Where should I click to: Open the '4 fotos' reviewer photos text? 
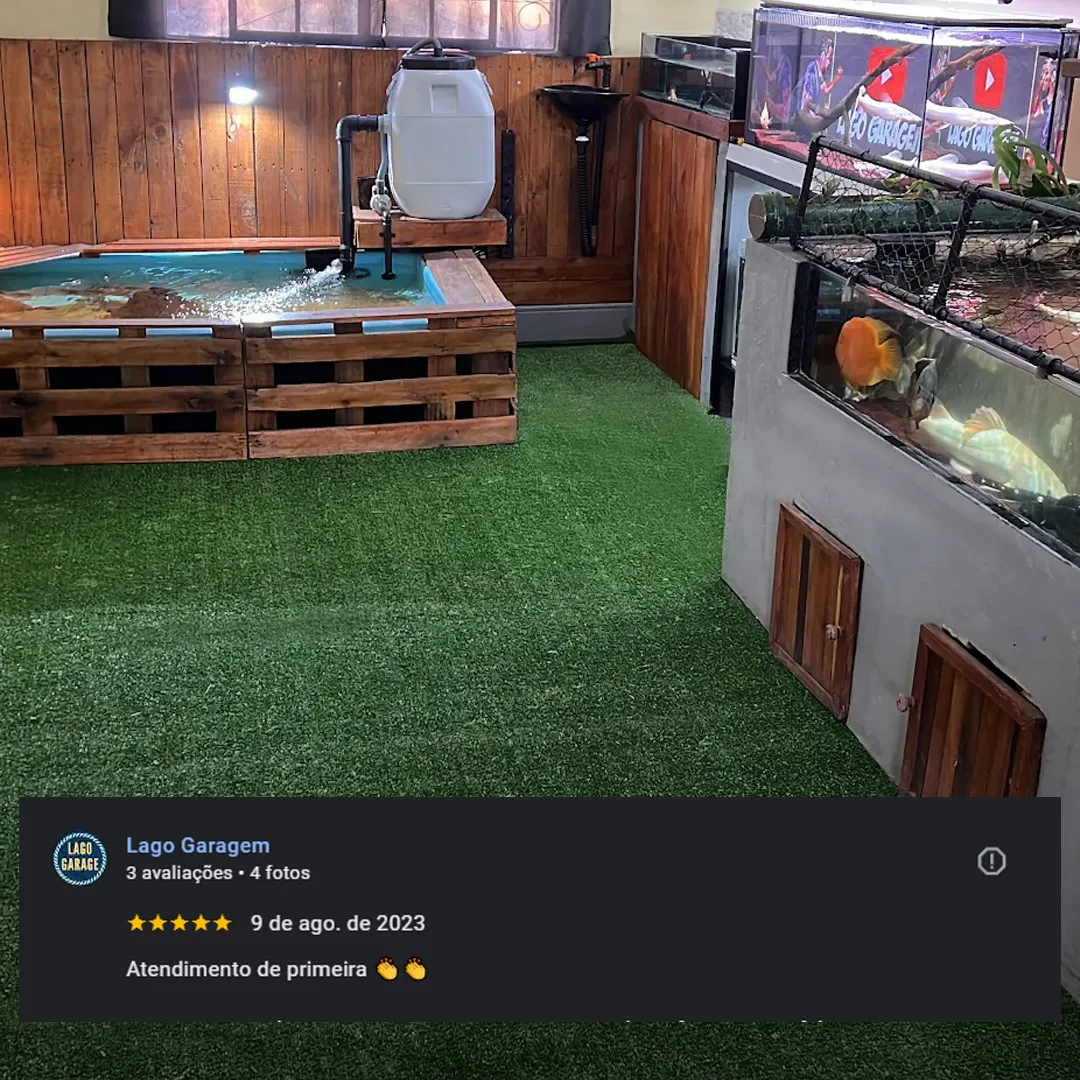tap(280, 873)
